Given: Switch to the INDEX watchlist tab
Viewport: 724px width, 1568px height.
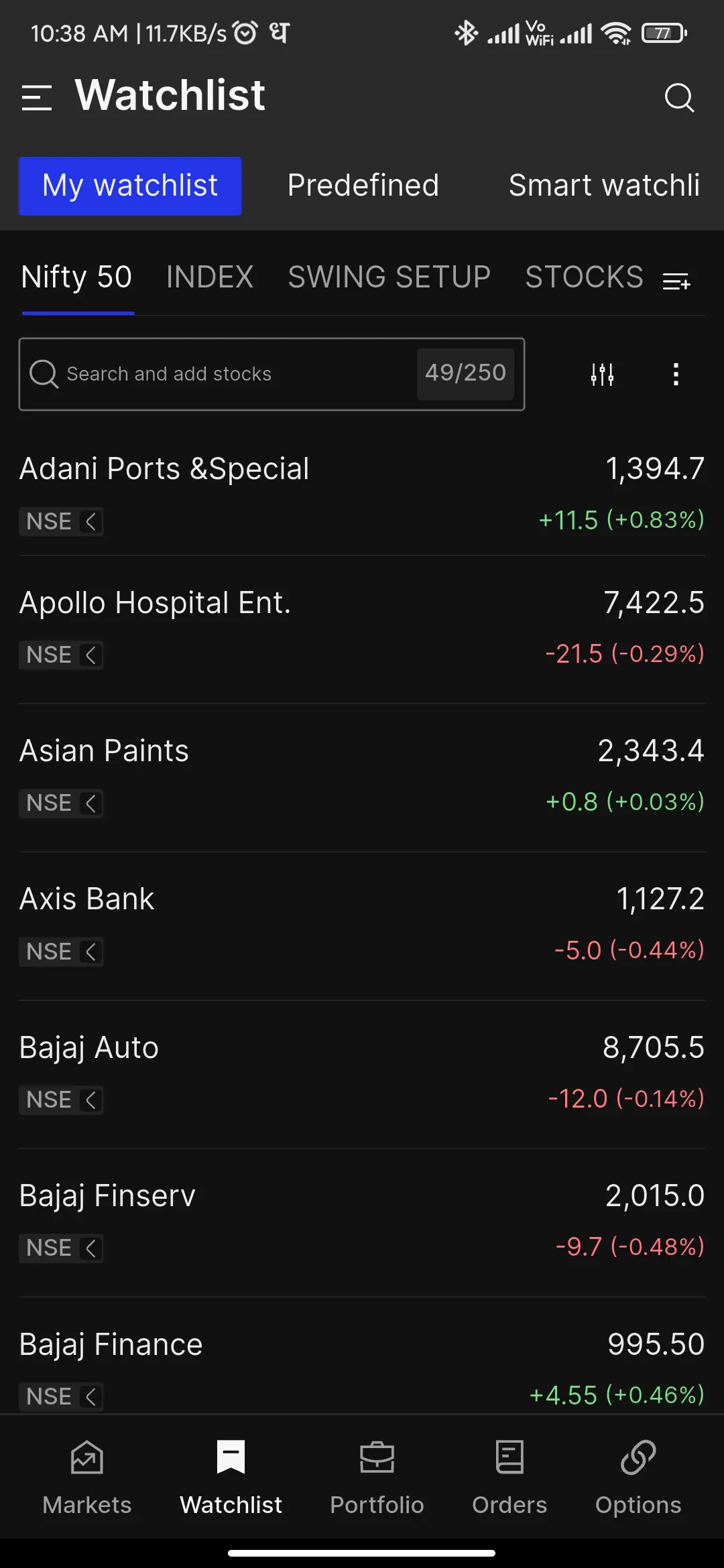Looking at the screenshot, I should pos(210,277).
